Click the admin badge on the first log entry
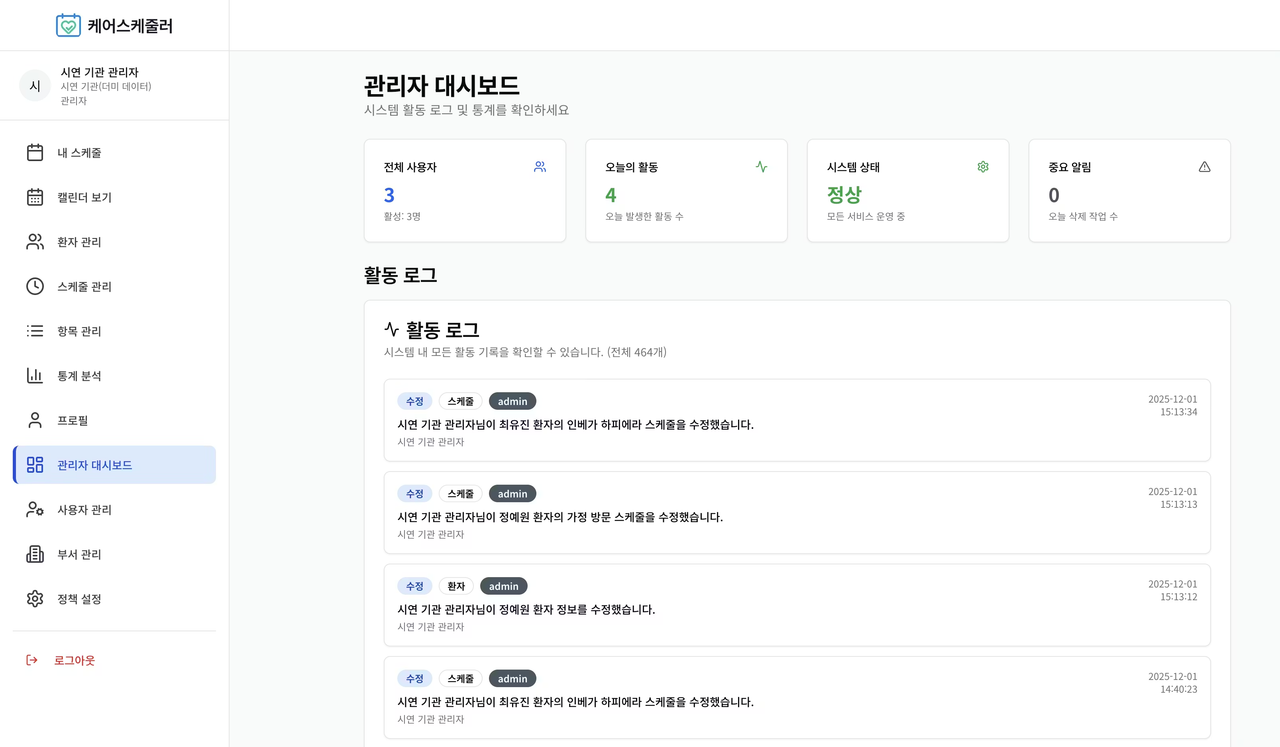 (x=512, y=400)
